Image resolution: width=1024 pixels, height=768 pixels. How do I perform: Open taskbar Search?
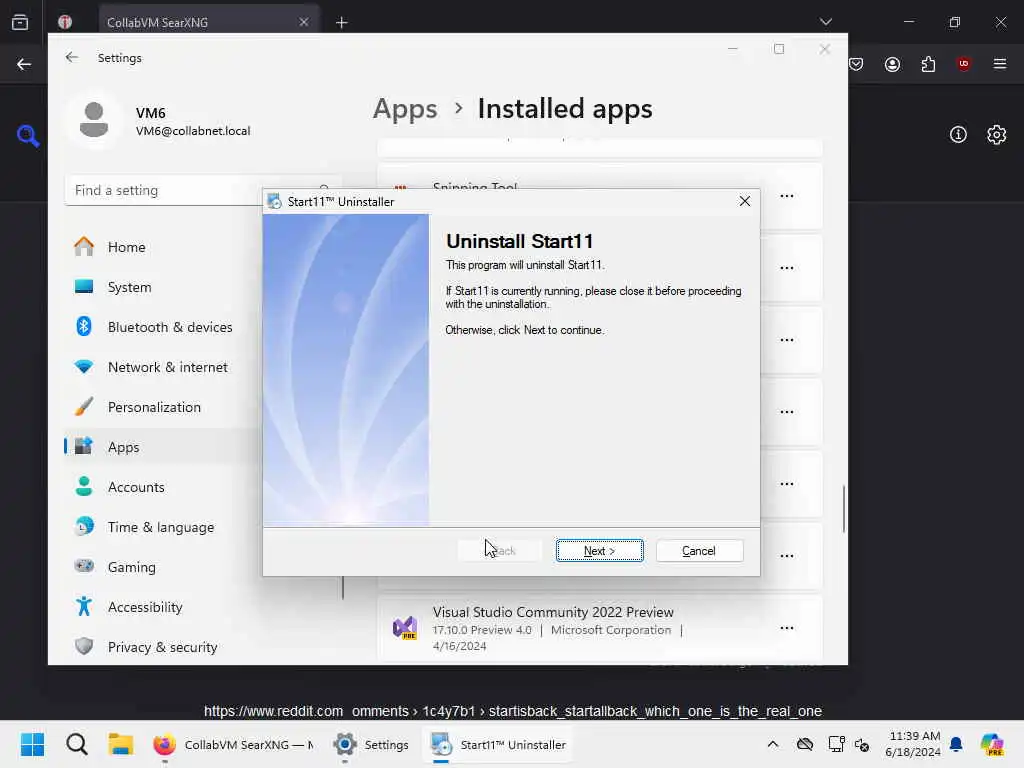coord(76,744)
